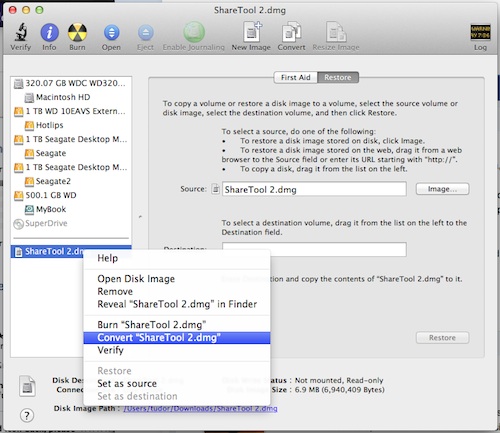Select 1 TB WD 10EAVS External drive
500x433 pixels.
point(71,111)
